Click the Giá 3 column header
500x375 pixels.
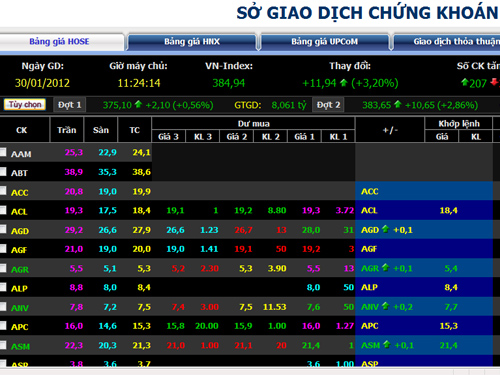pos(168,137)
